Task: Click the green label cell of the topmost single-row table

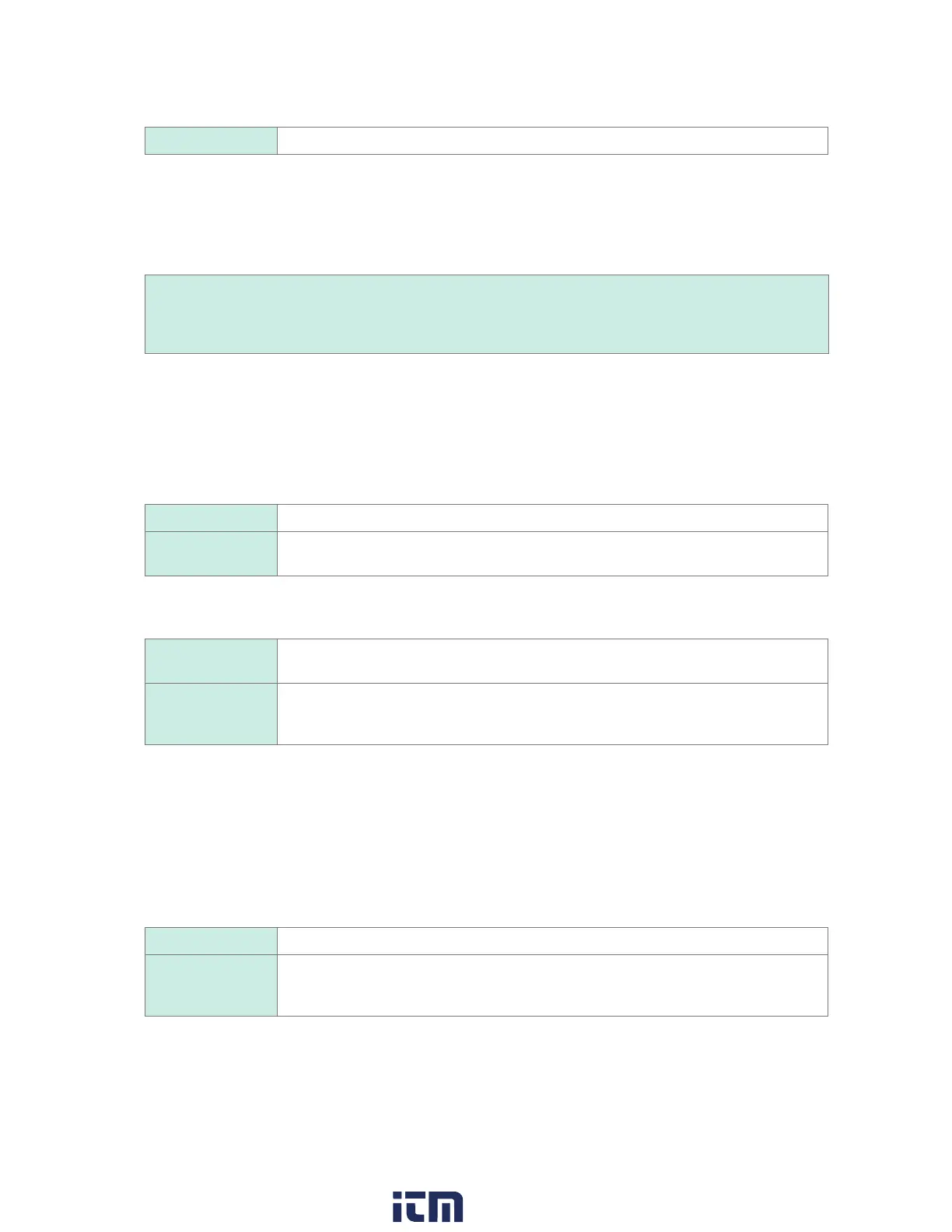Action: coord(211,141)
